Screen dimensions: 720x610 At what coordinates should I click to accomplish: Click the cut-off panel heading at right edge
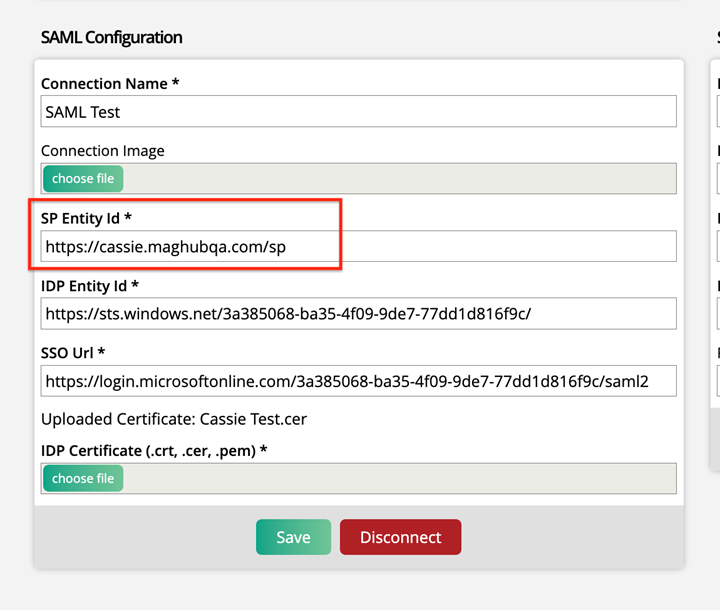tap(717, 37)
